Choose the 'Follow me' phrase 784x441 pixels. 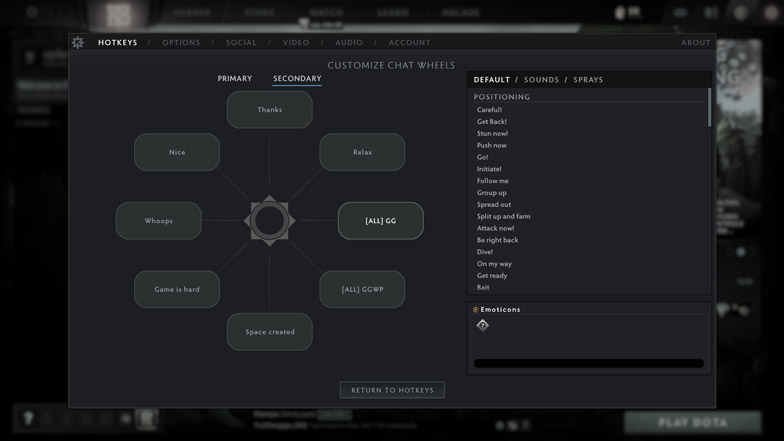point(492,180)
